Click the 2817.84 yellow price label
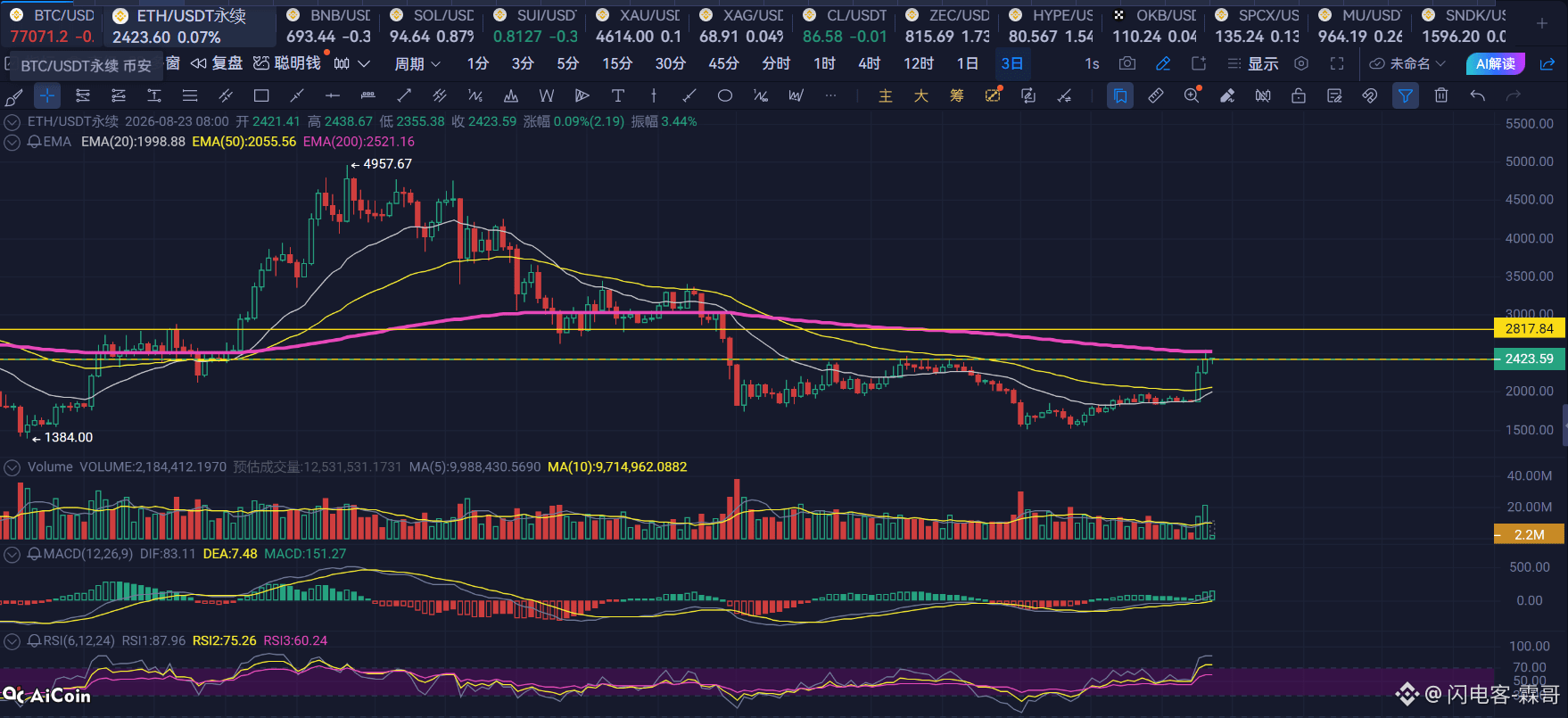This screenshot has width=1568, height=718. [x=1530, y=328]
